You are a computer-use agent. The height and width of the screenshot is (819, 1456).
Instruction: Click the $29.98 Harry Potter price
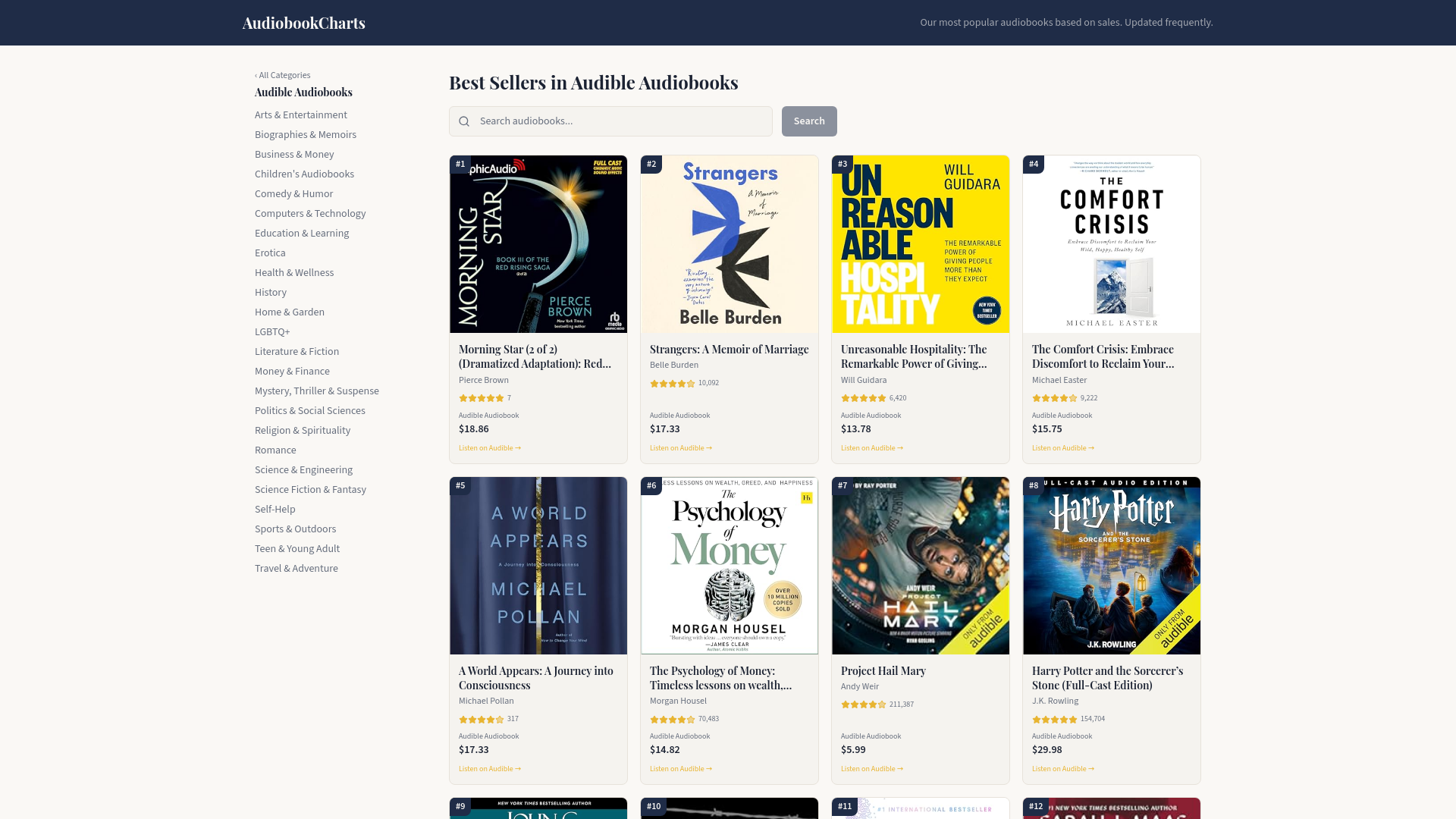point(1046,750)
